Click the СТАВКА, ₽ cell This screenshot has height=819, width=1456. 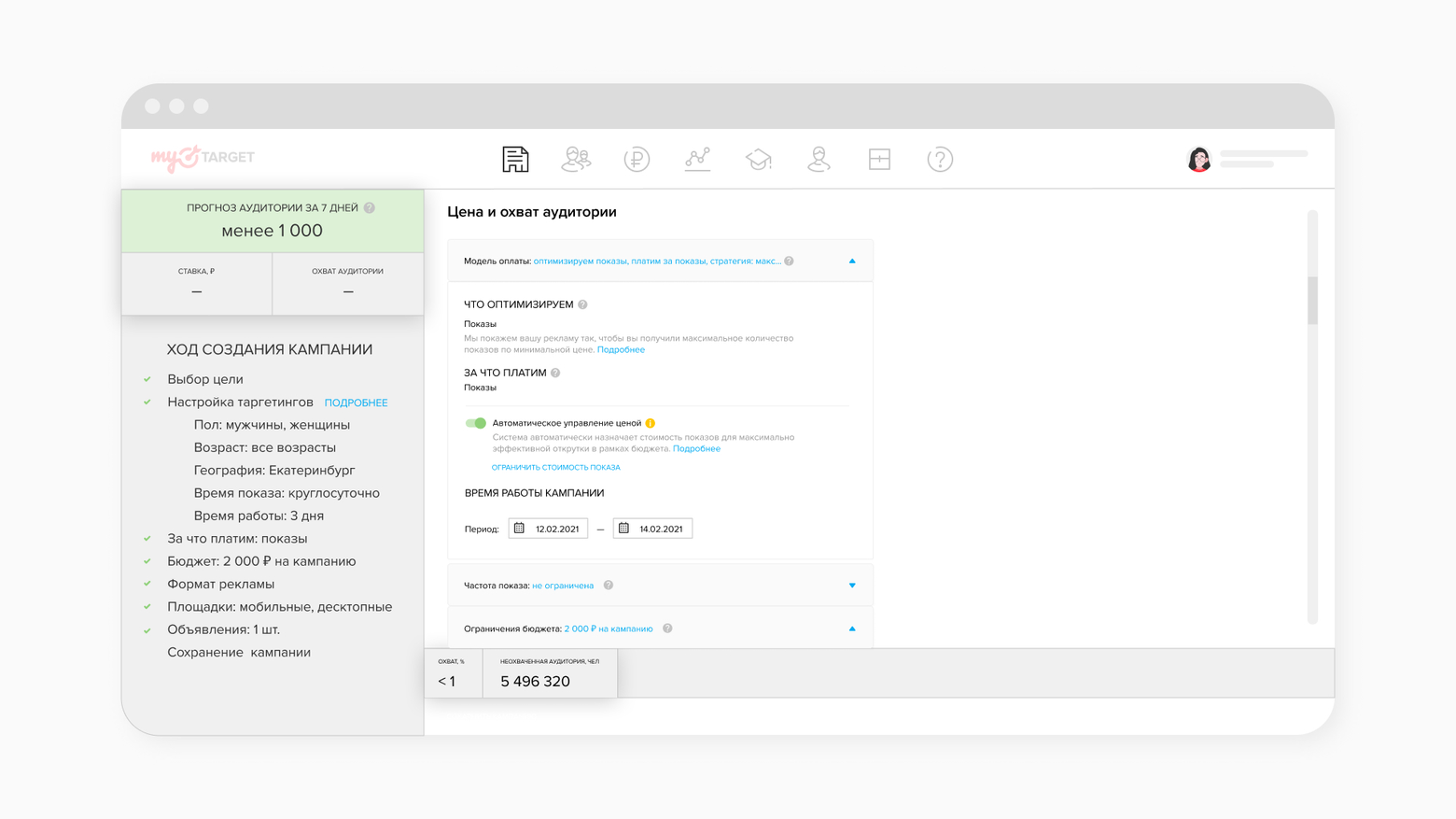[197, 284]
